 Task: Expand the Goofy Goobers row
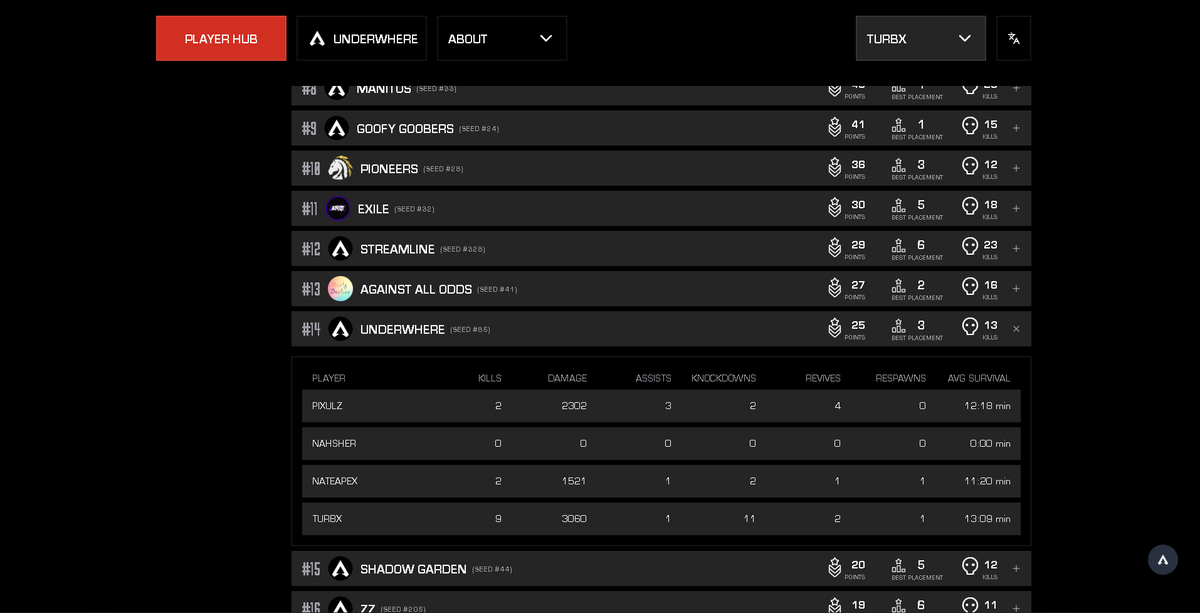(1016, 128)
